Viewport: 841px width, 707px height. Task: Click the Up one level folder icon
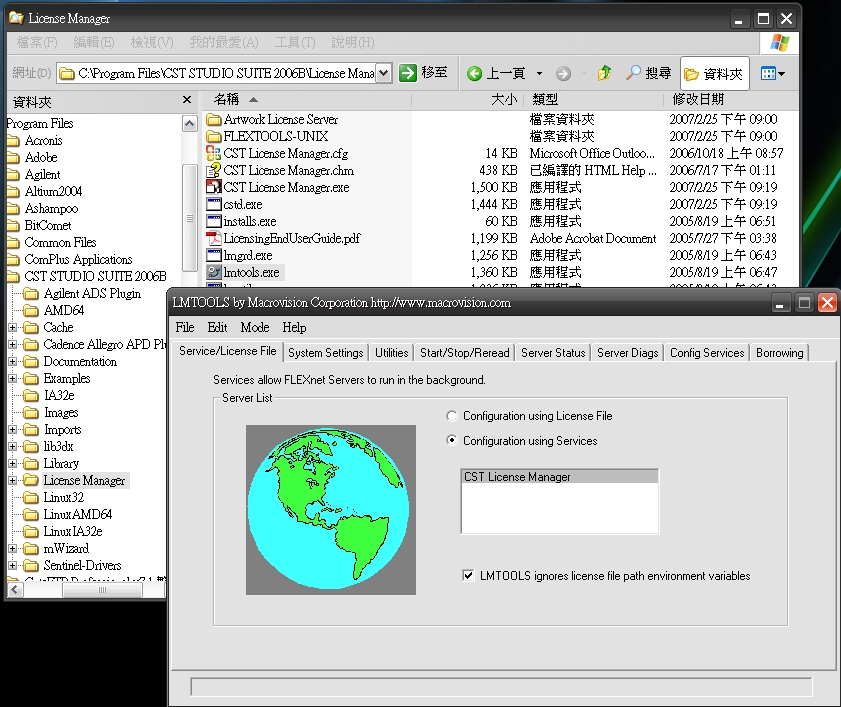click(604, 73)
